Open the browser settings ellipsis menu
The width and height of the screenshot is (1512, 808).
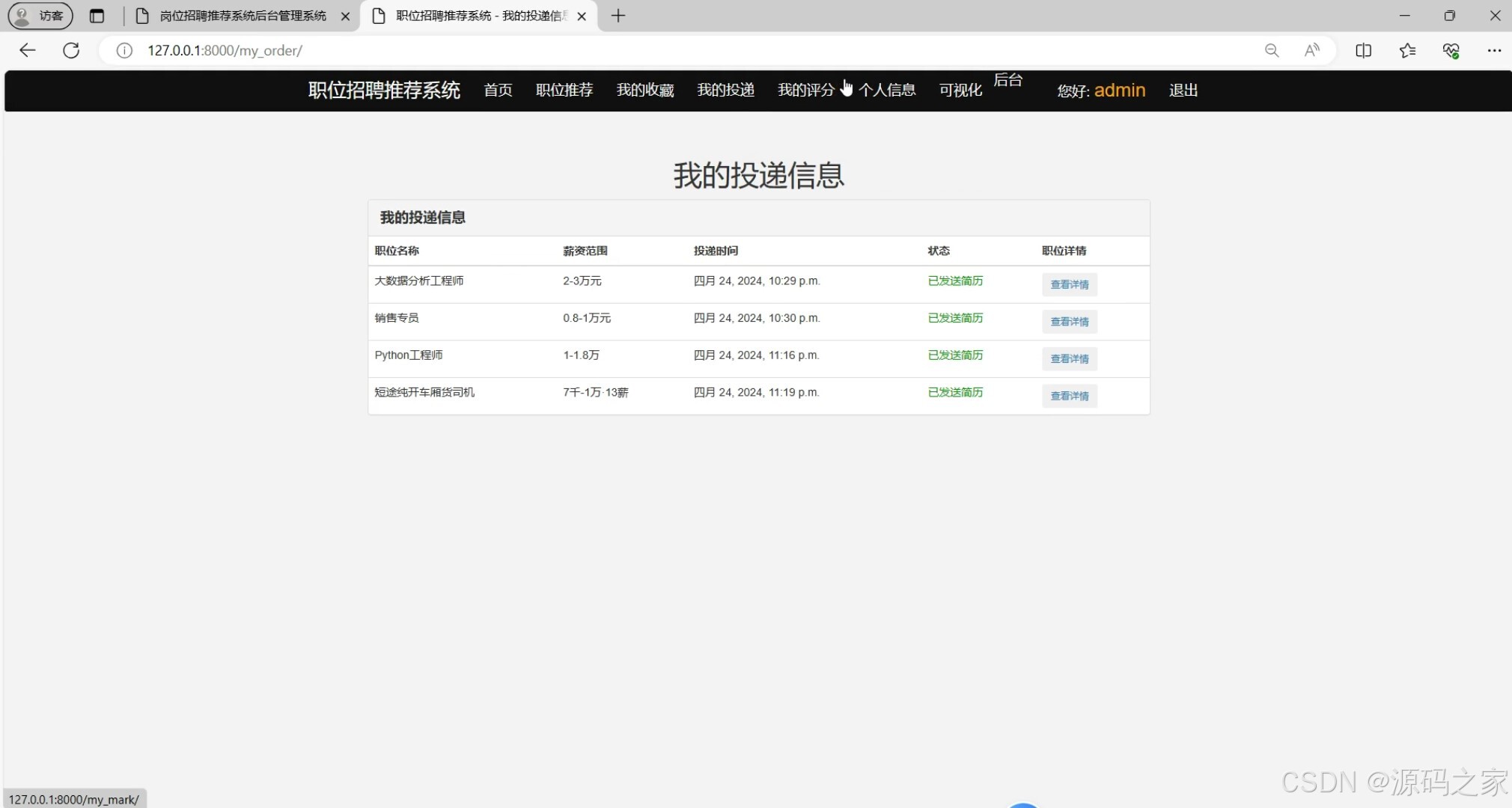coord(1496,50)
